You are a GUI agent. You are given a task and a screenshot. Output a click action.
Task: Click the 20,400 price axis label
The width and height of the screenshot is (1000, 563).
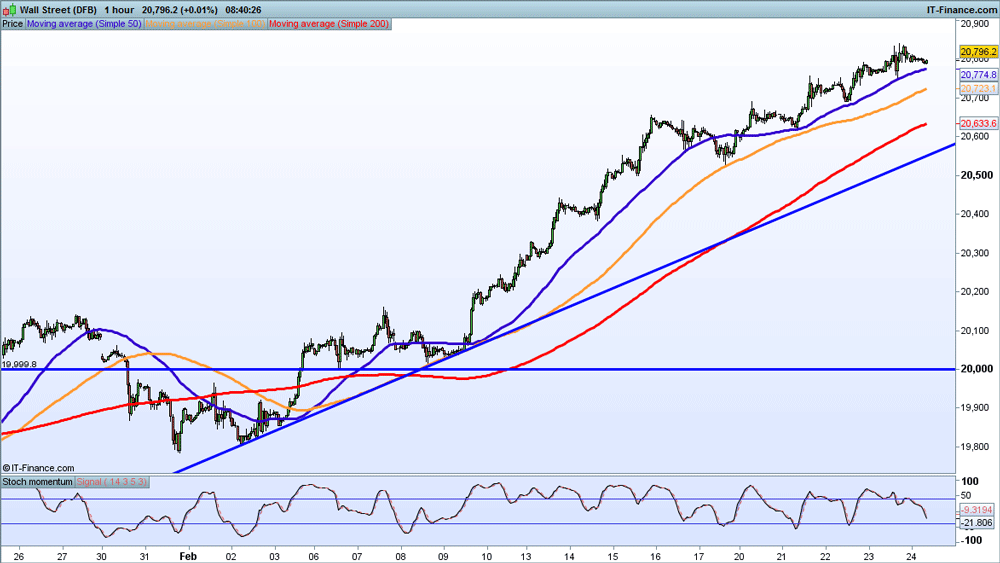pos(975,214)
